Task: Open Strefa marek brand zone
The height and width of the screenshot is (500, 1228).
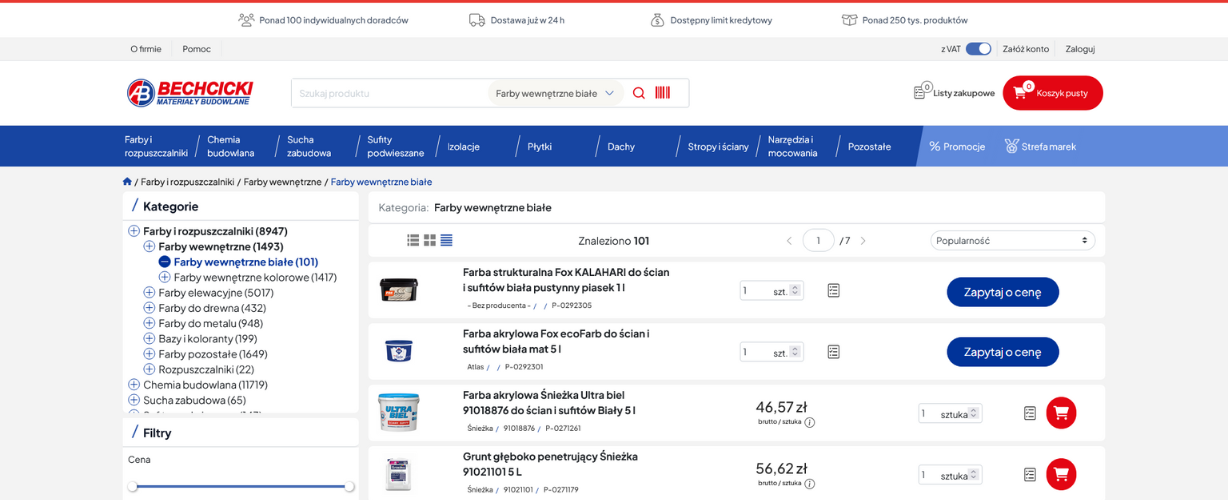Action: coord(1041,146)
